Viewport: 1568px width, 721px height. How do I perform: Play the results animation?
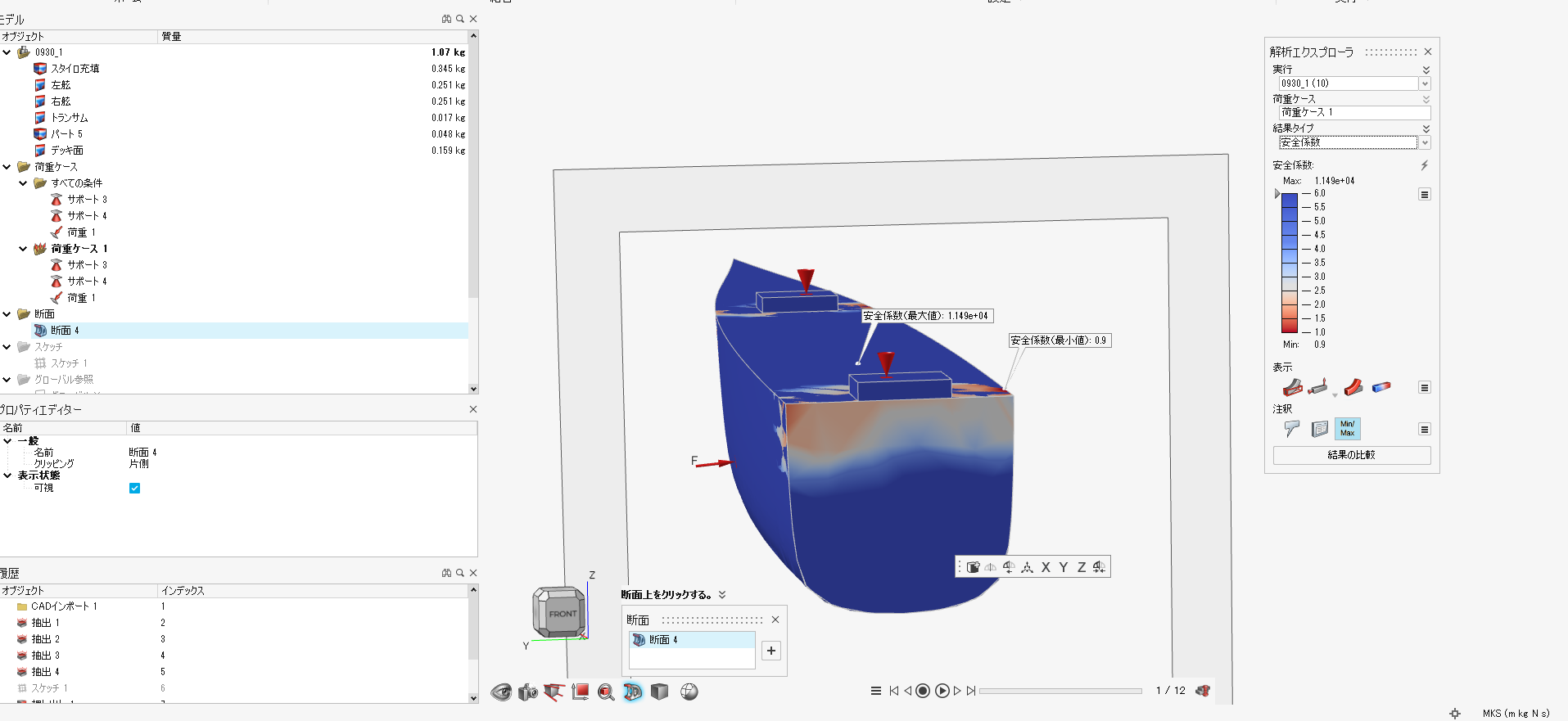942,691
